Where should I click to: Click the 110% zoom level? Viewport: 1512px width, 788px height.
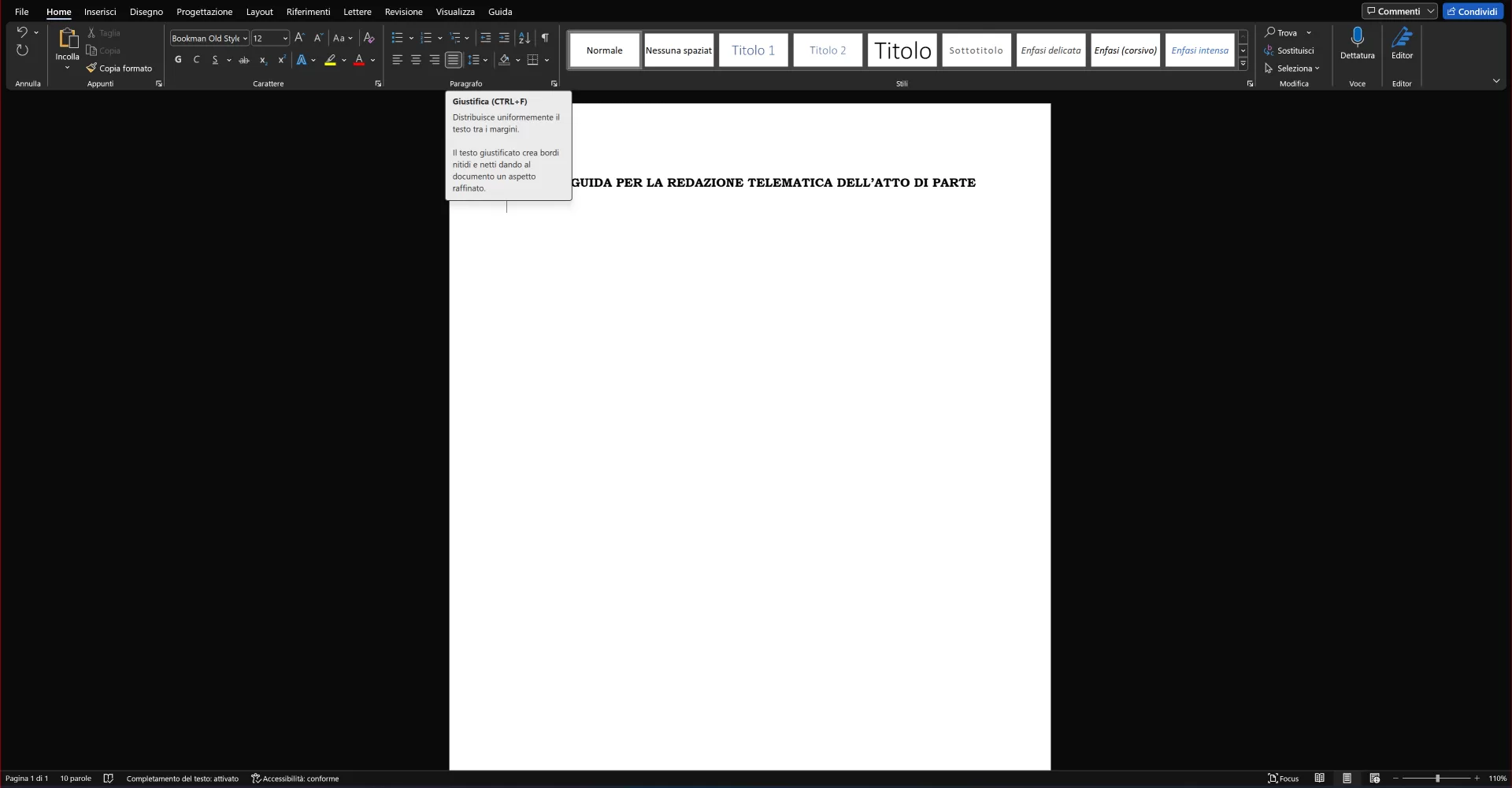click(x=1498, y=779)
